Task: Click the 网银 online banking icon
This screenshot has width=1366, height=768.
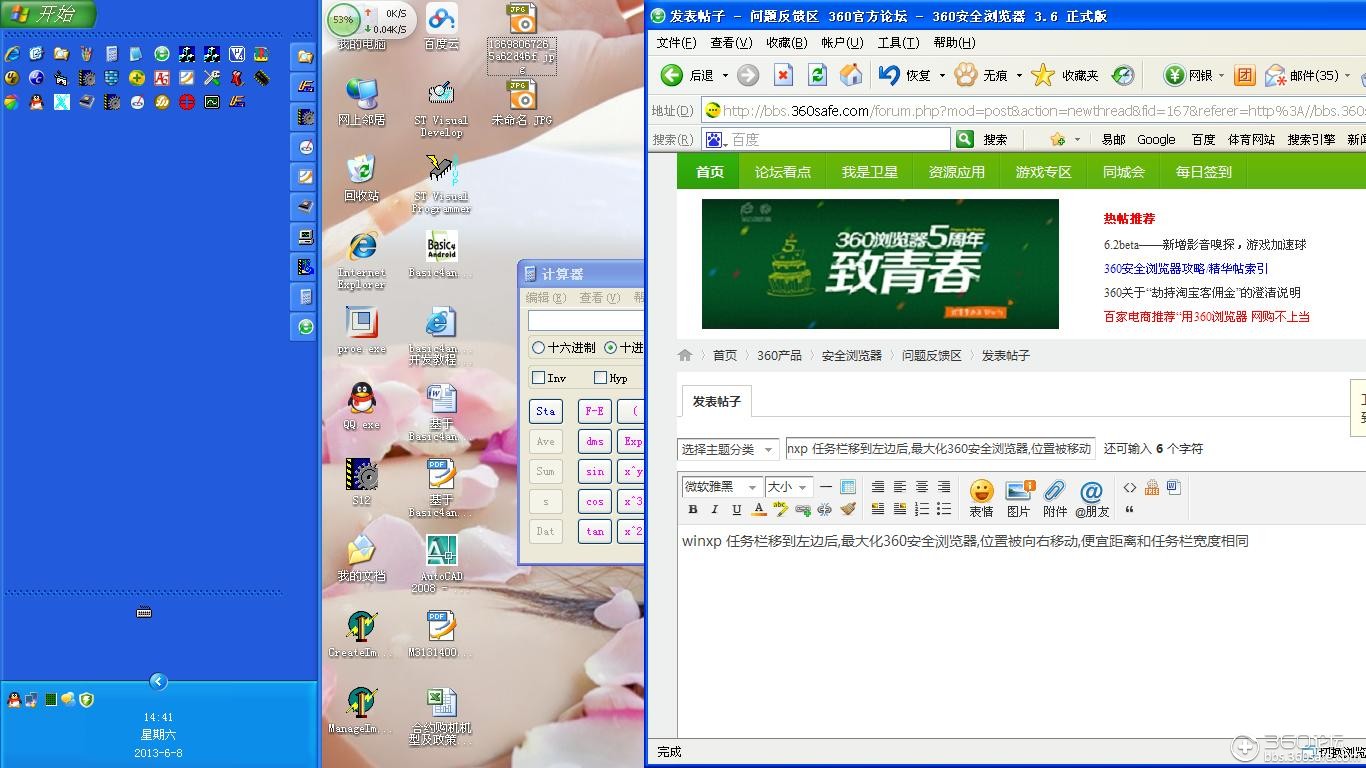Action: pos(1174,75)
